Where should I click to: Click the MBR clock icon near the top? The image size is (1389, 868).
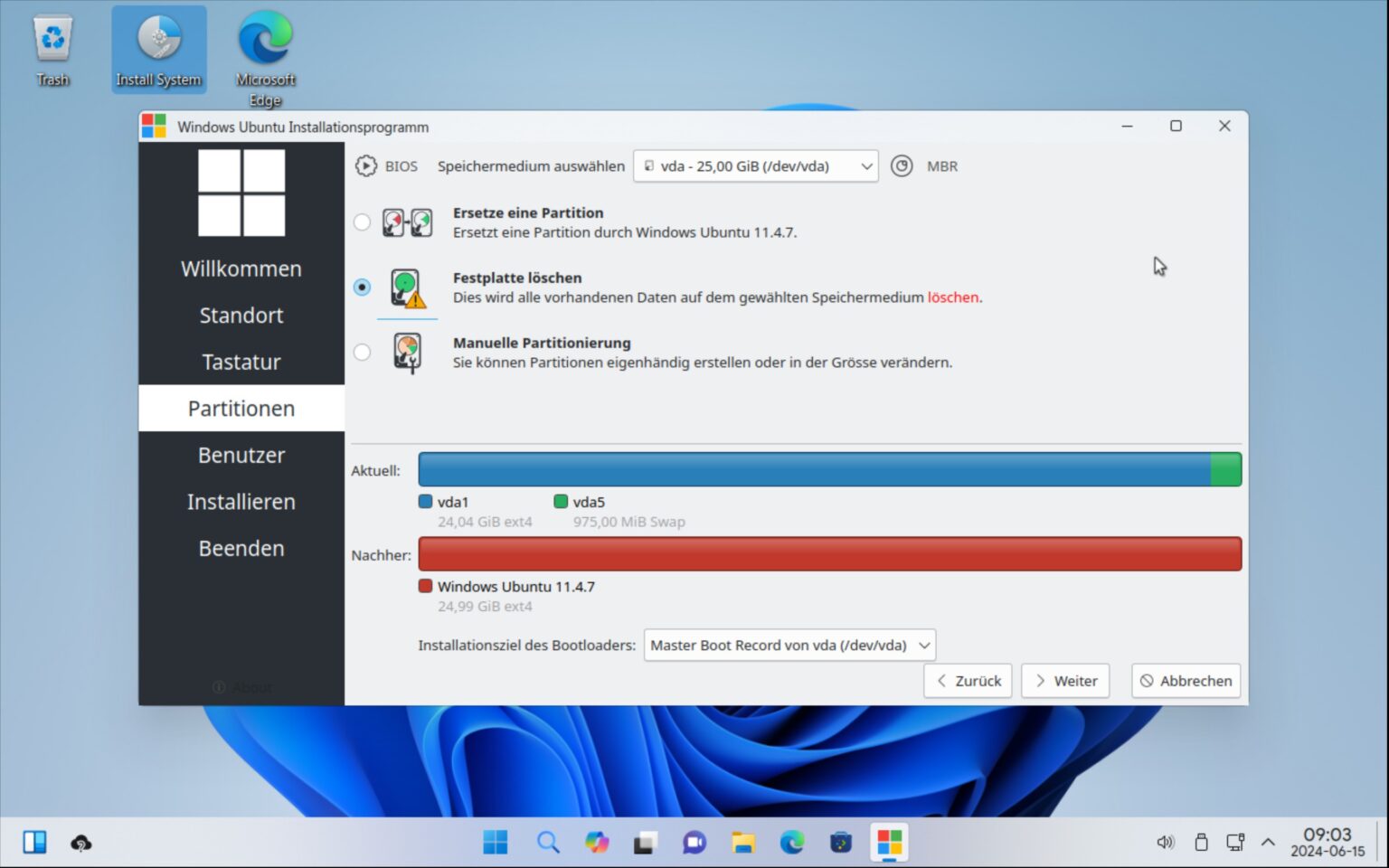tap(902, 165)
